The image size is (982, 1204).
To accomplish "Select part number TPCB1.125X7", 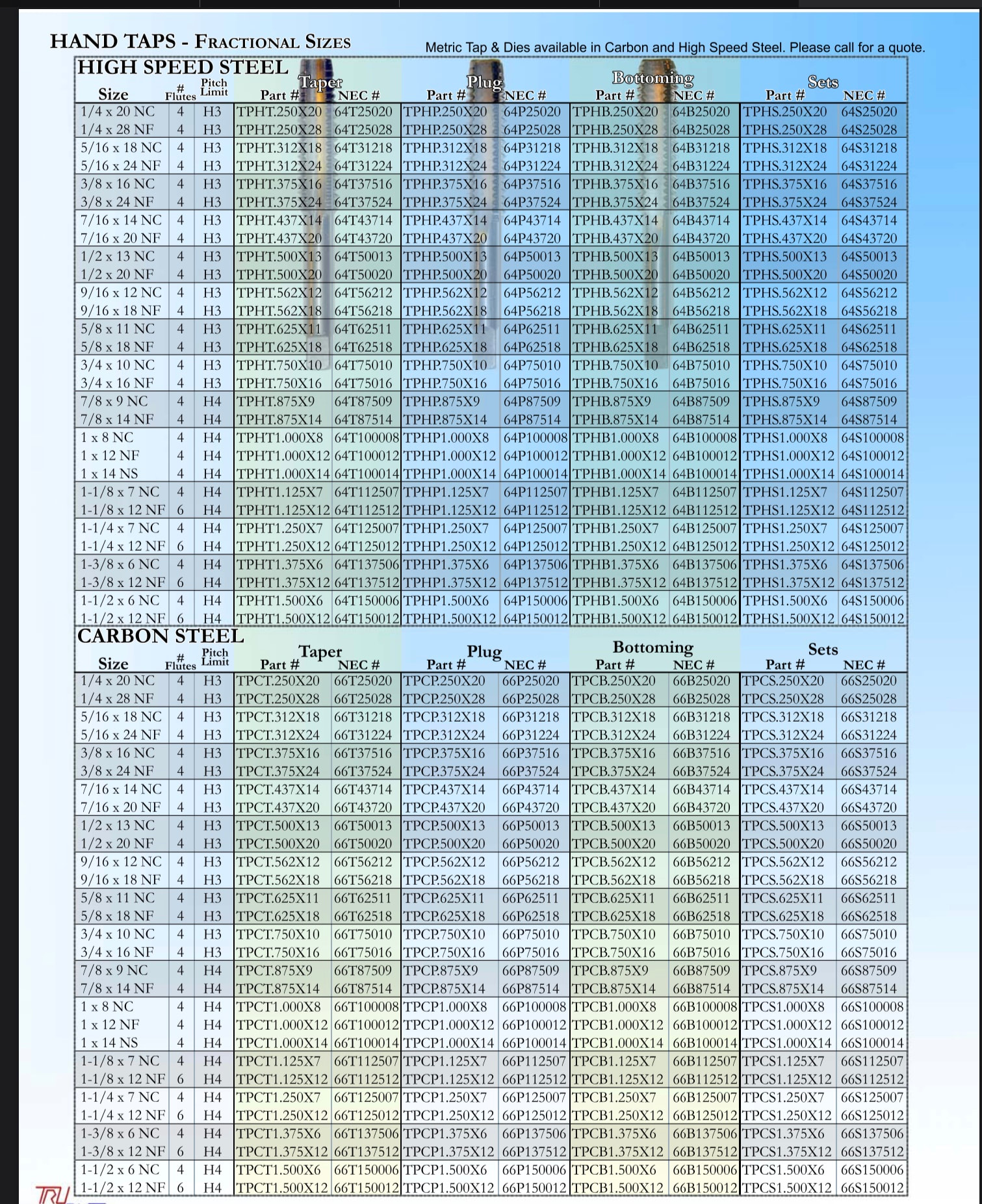I will click(x=614, y=1061).
